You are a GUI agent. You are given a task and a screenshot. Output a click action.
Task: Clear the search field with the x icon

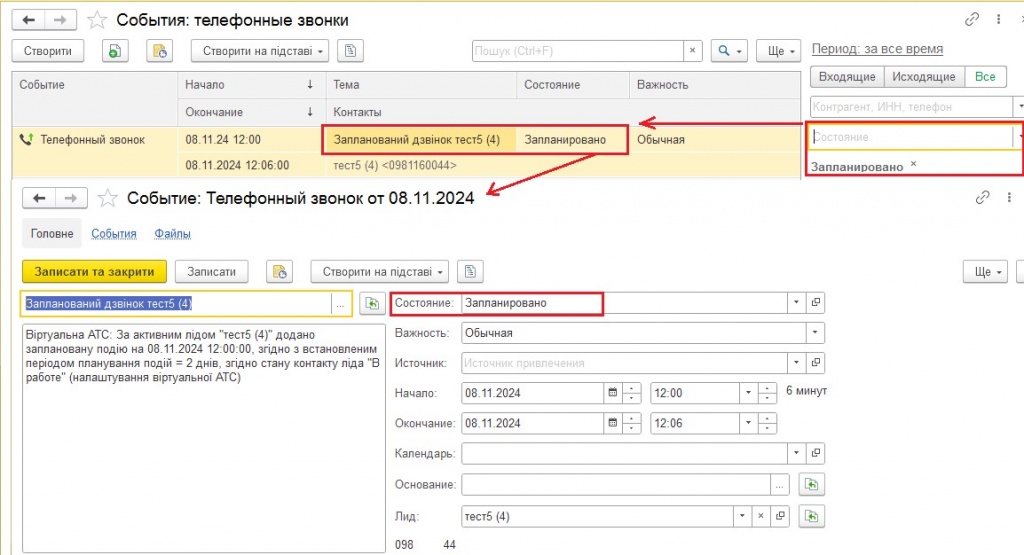coord(692,51)
